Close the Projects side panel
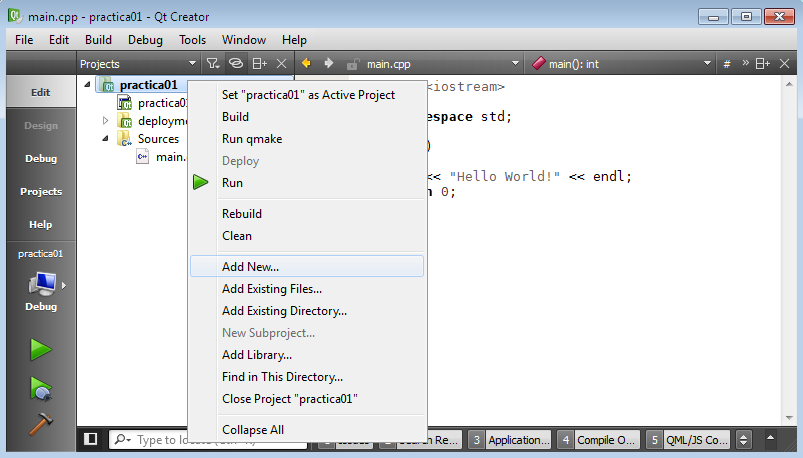The width and height of the screenshot is (803, 458). click(281, 64)
